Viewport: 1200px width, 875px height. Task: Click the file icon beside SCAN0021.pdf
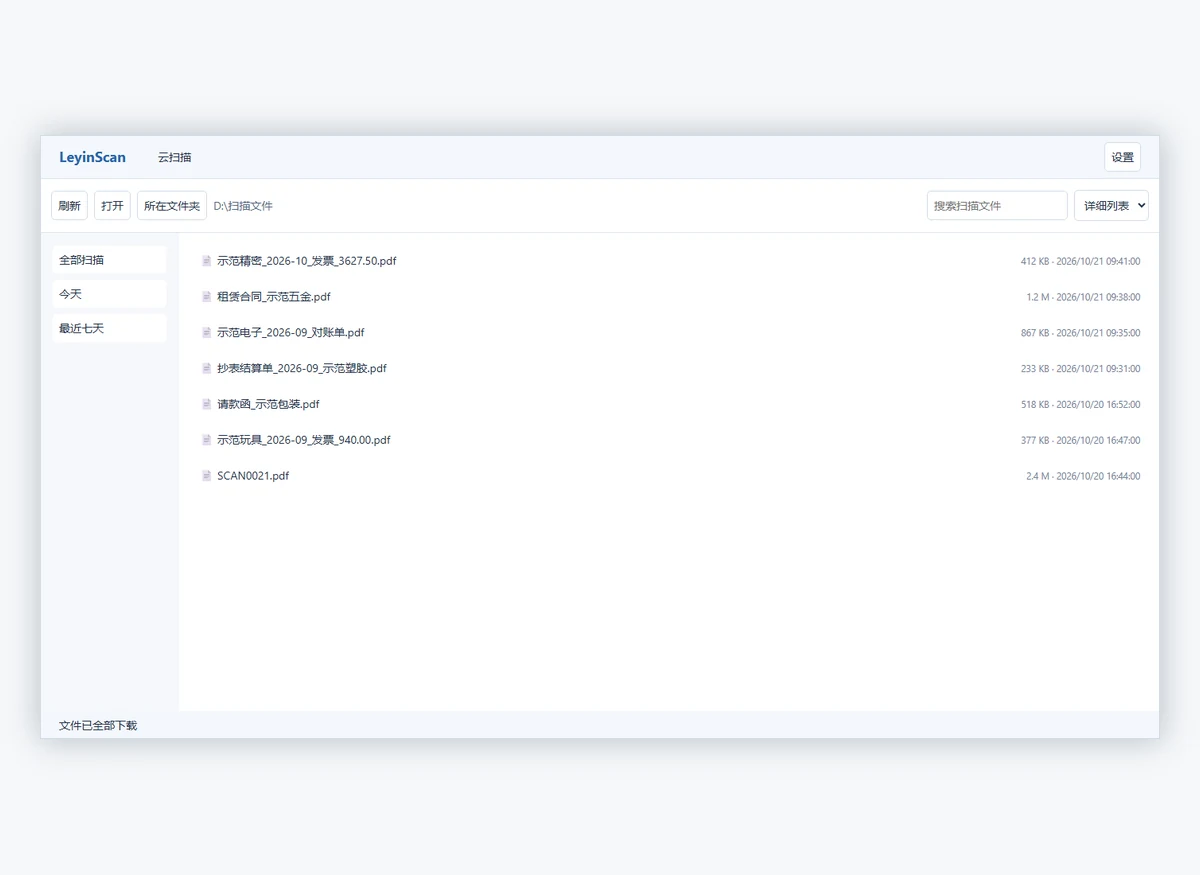click(x=207, y=476)
